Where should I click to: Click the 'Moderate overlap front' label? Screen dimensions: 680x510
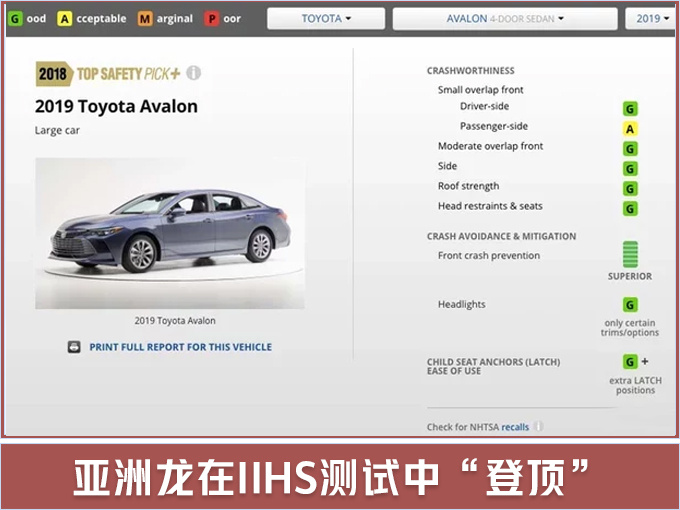[490, 146]
